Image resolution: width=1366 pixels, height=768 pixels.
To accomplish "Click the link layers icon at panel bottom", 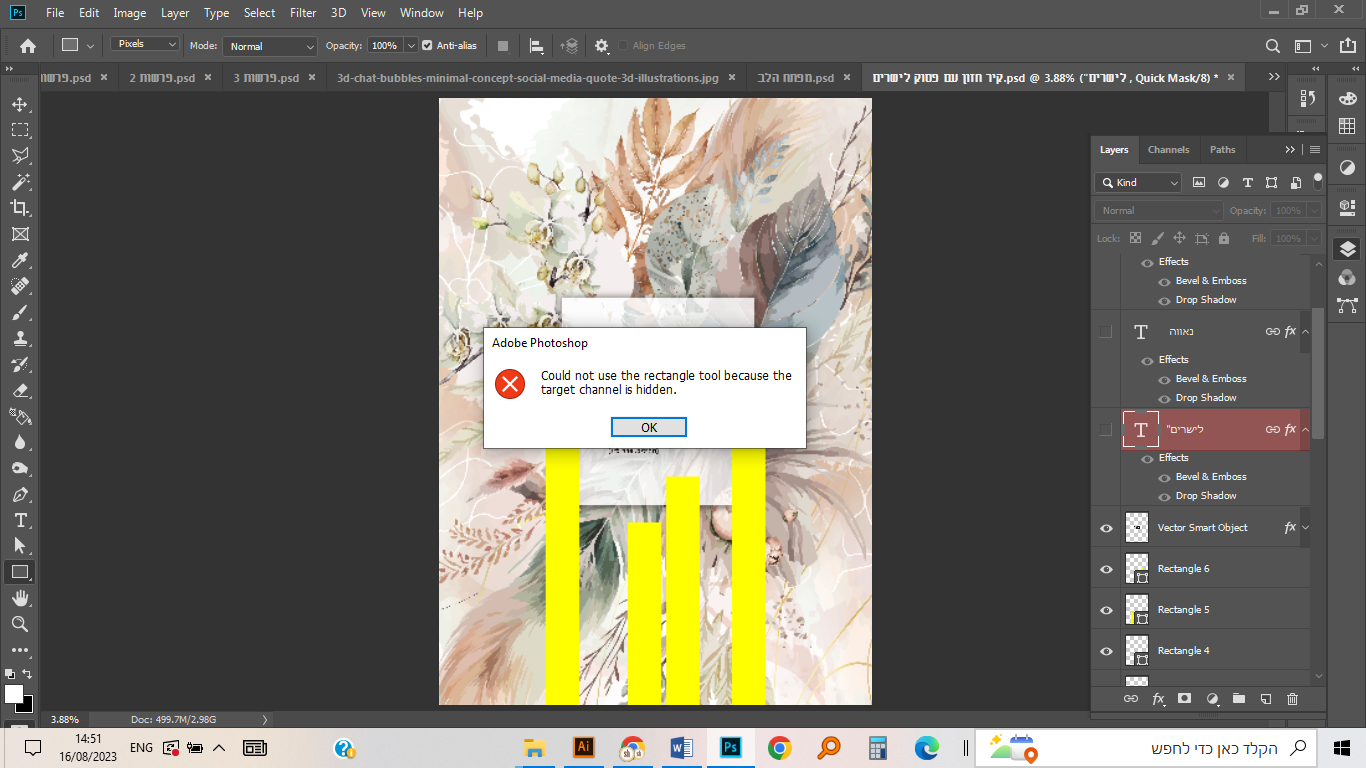I will [1131, 699].
